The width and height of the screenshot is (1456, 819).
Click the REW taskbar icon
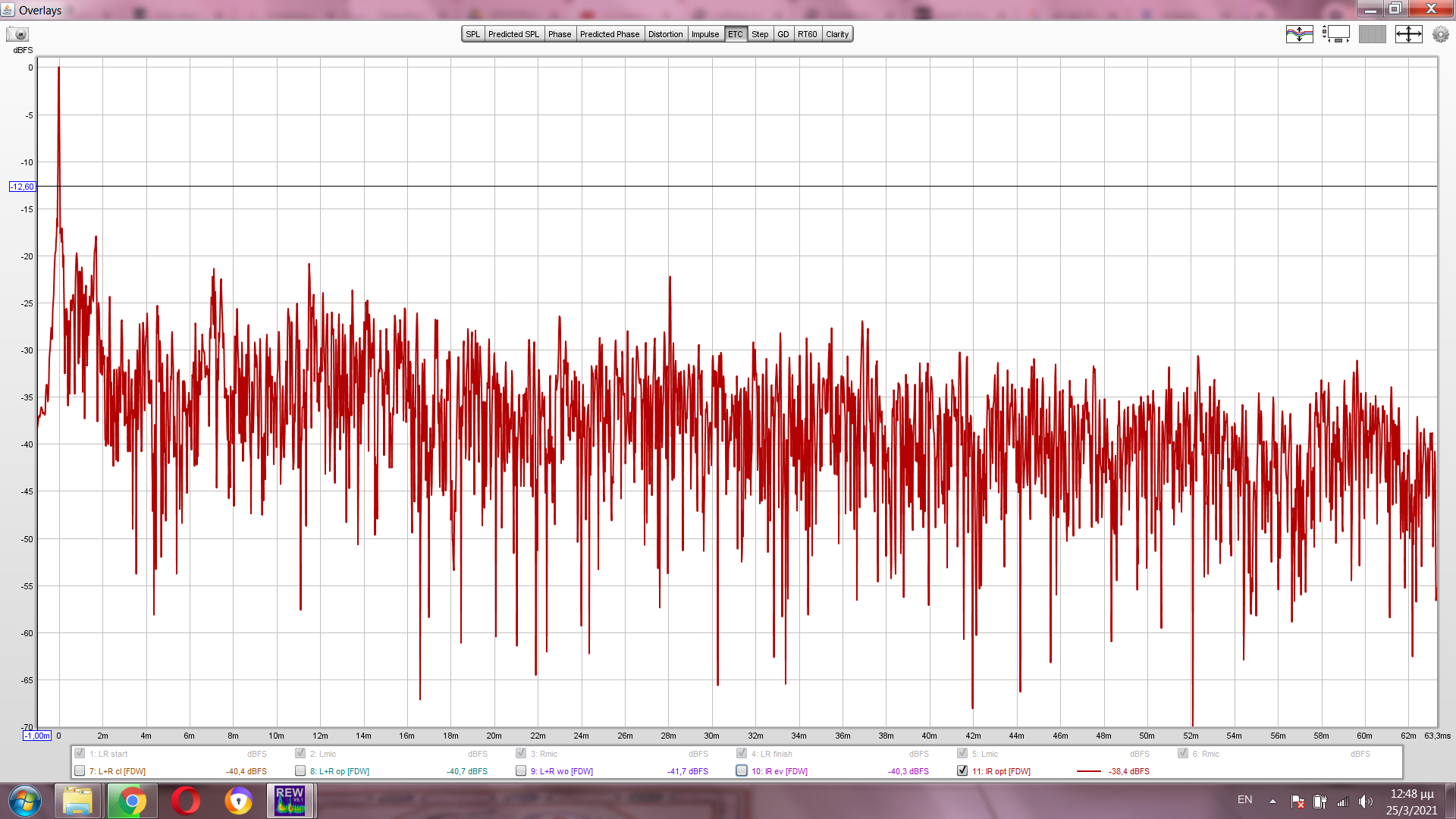pos(290,801)
